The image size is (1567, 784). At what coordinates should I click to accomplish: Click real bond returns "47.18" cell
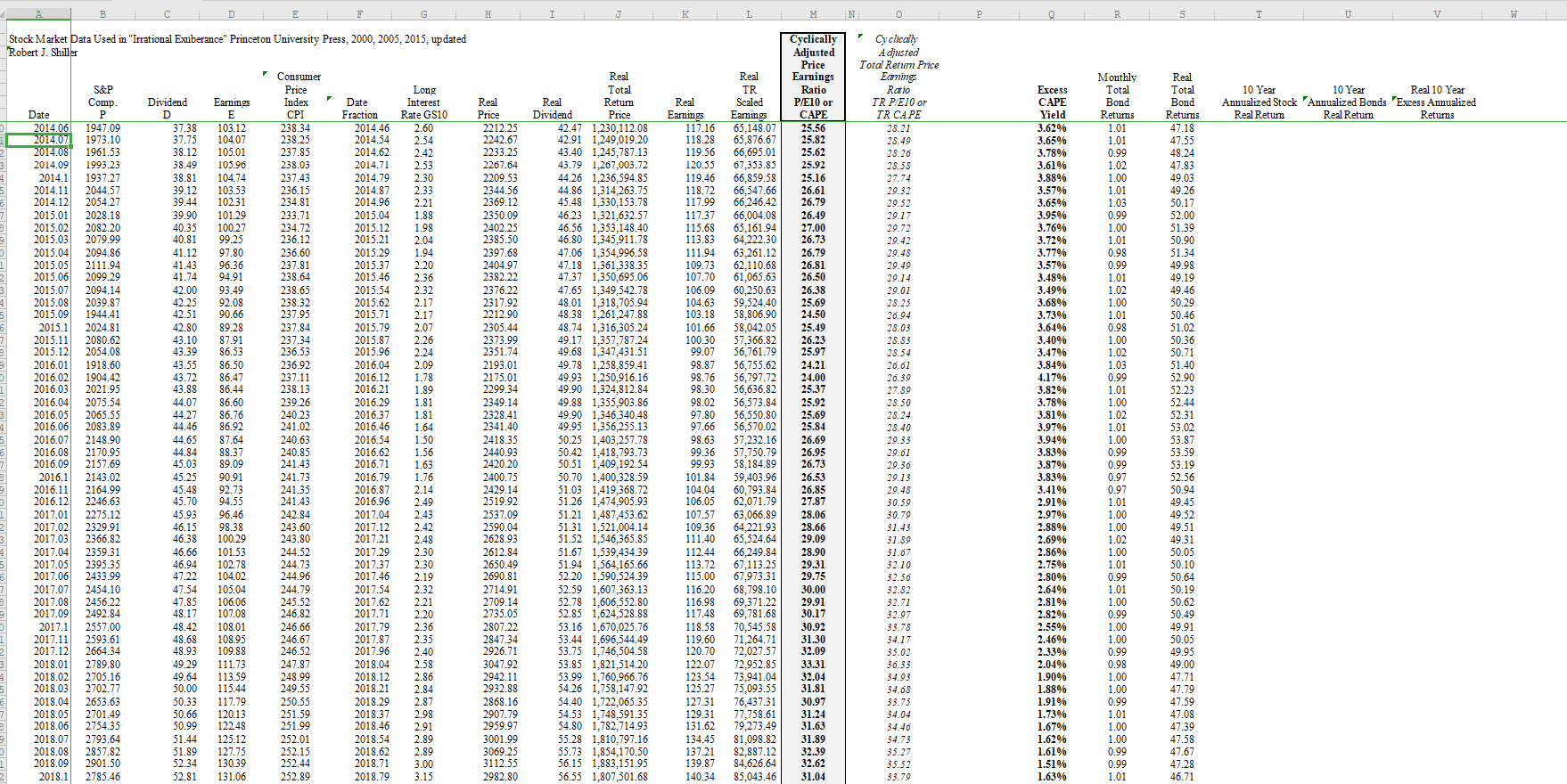point(1182,128)
